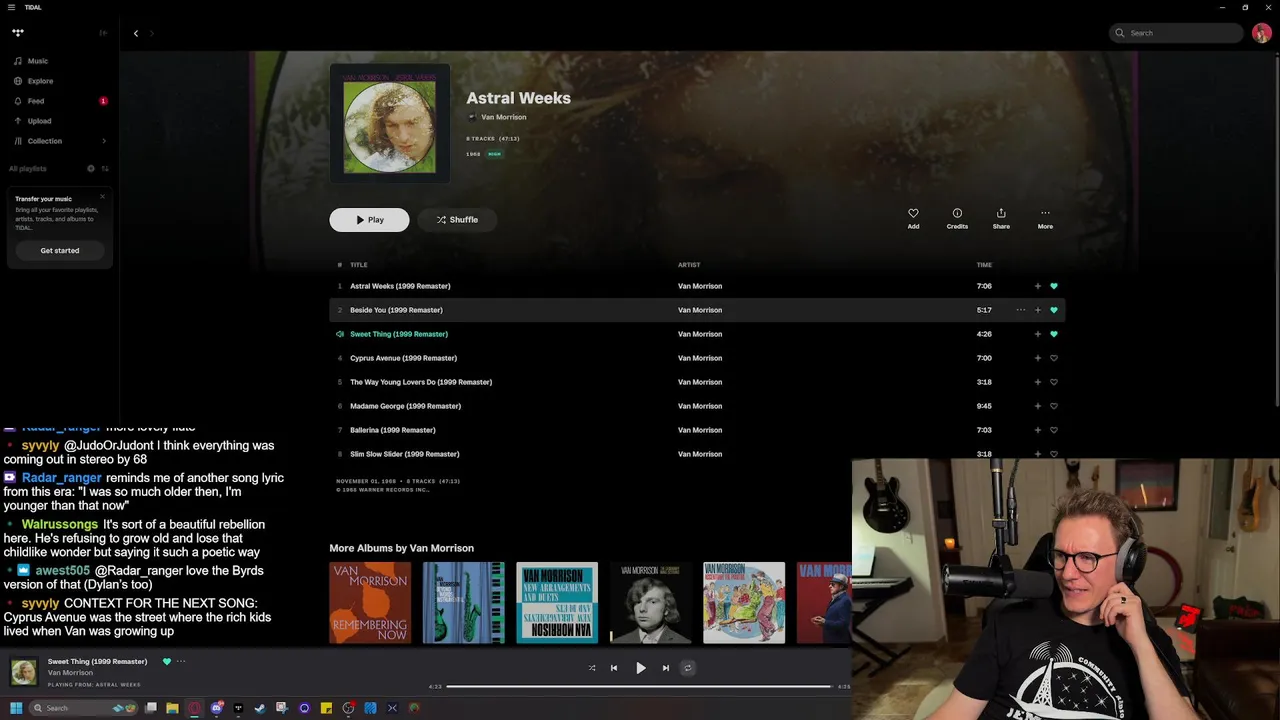This screenshot has width=1280, height=720.
Task: Select track Slim Slow Slider (1999 Remaster)
Action: [x=404, y=454]
